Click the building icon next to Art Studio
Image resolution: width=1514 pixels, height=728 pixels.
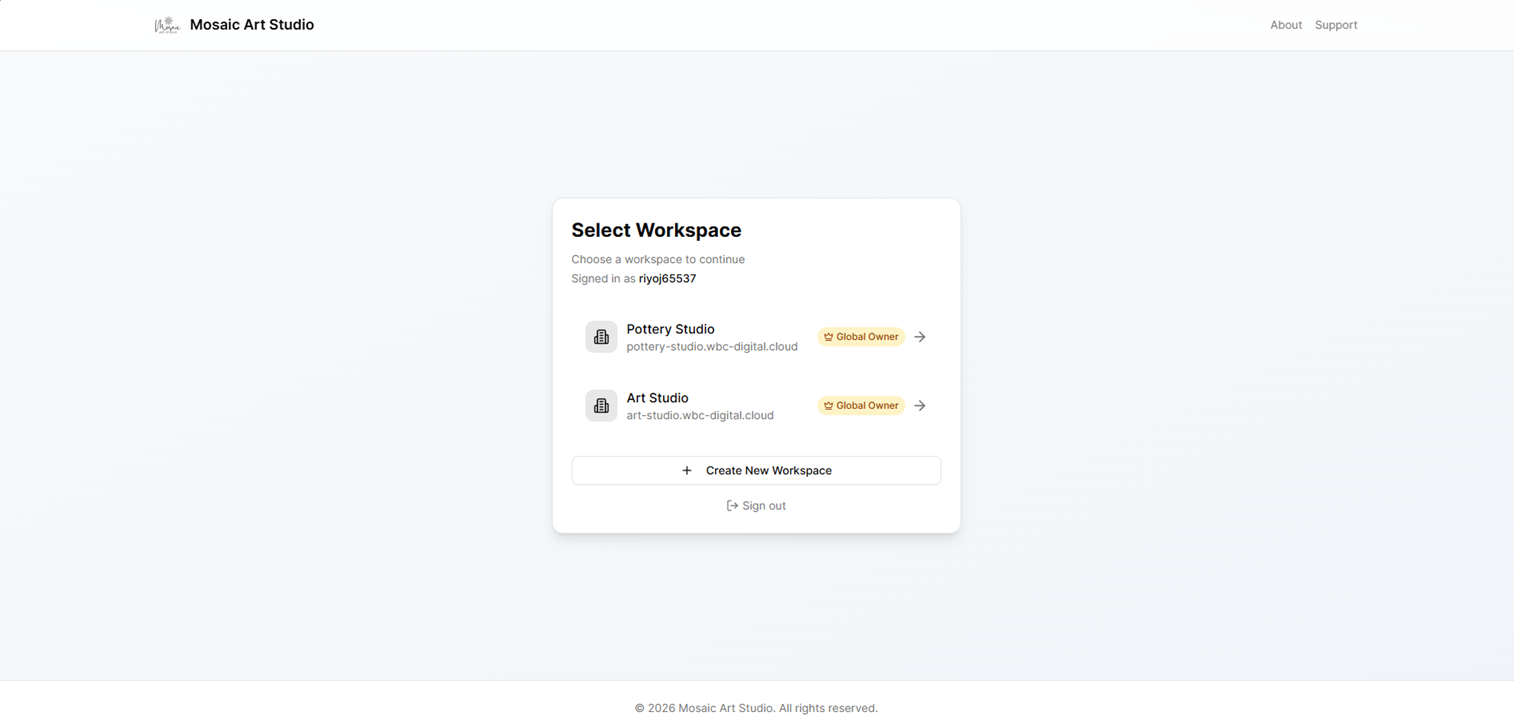[601, 405]
